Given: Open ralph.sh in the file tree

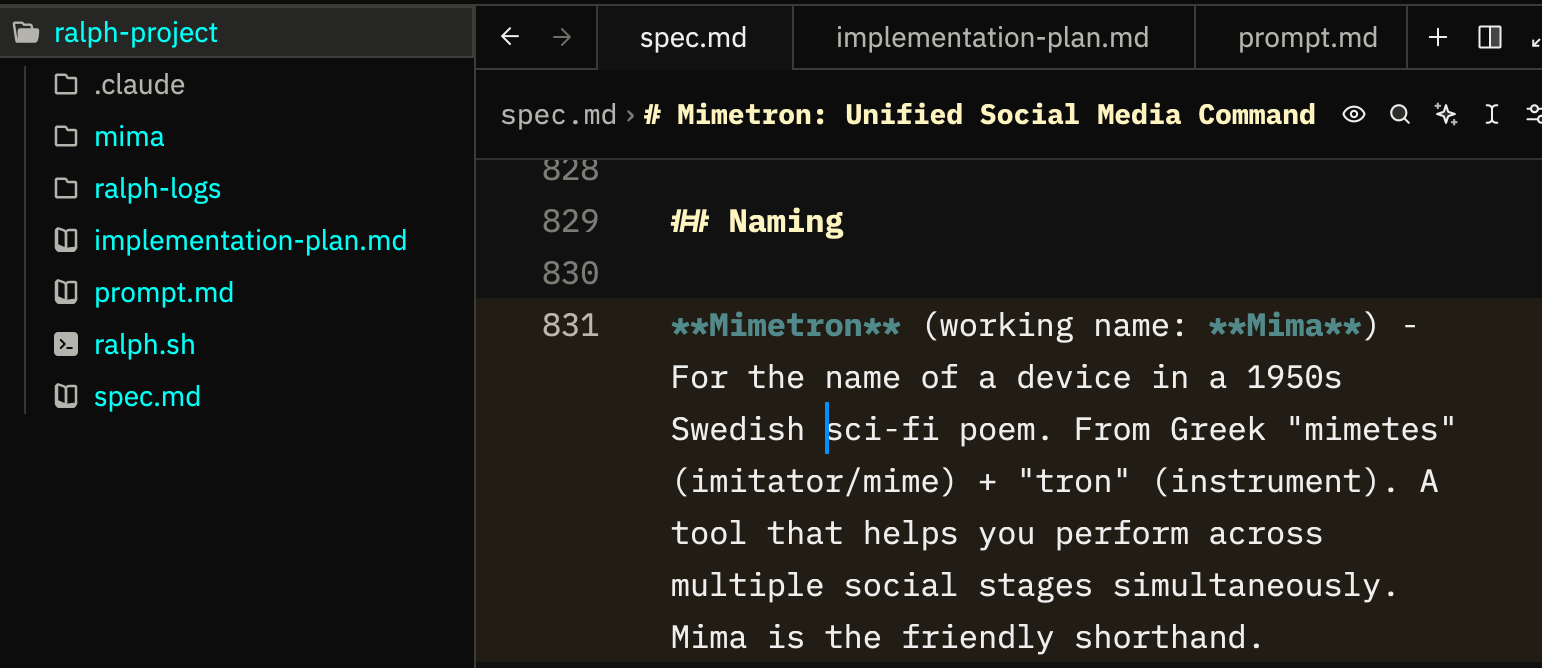Looking at the screenshot, I should pos(144,345).
